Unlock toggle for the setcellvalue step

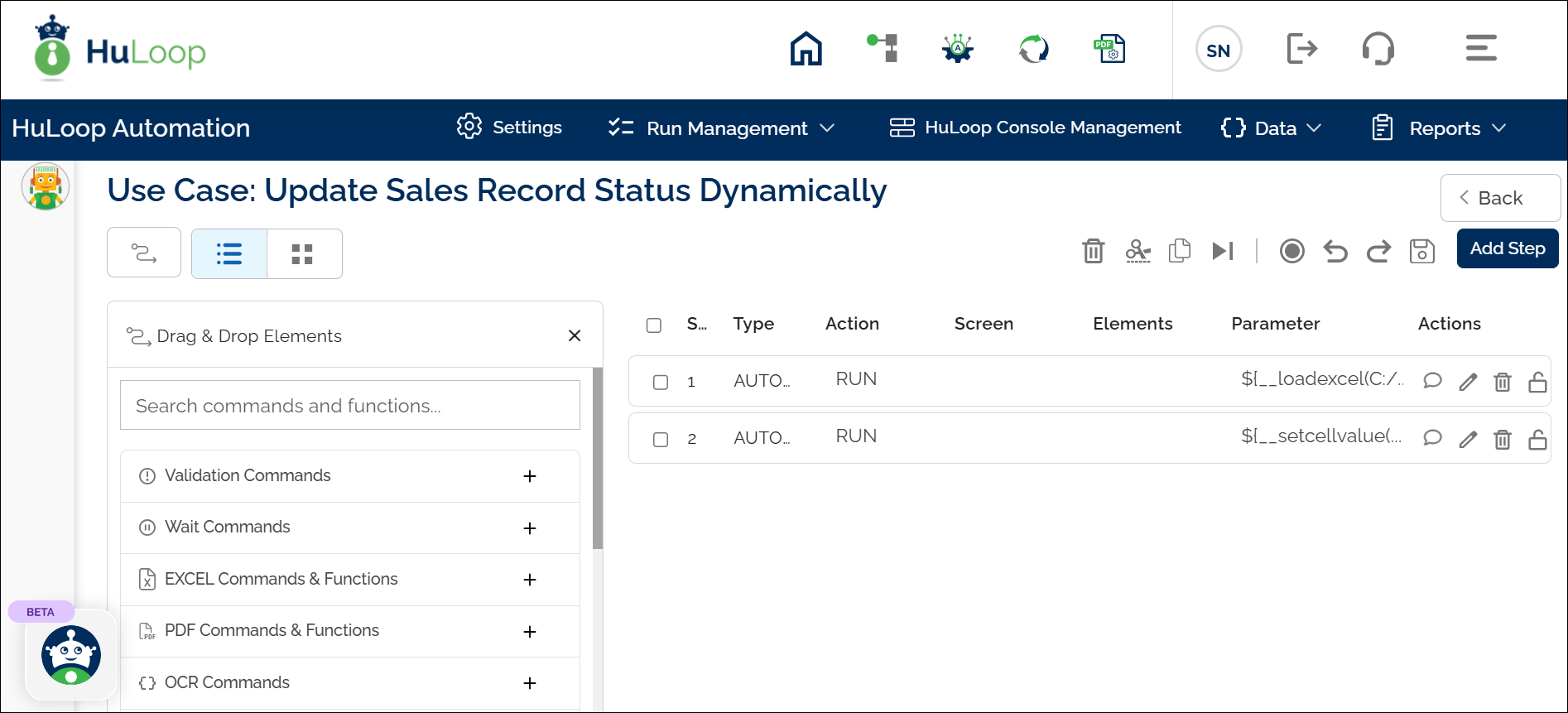coord(1537,439)
